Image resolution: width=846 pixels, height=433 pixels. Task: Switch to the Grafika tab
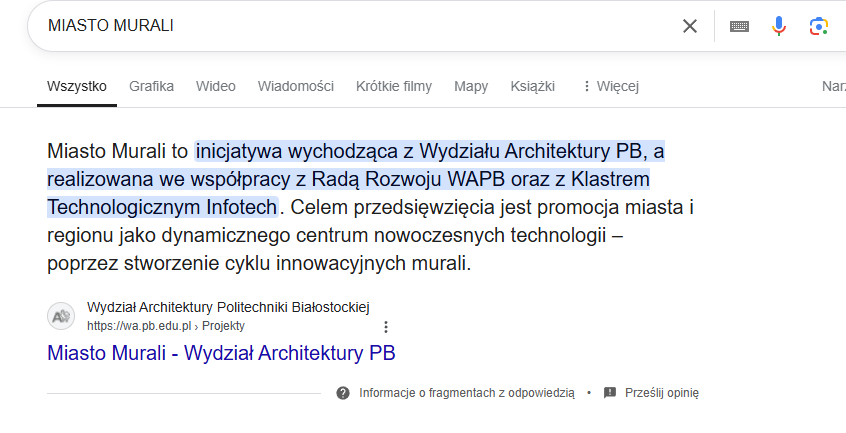[x=151, y=86]
